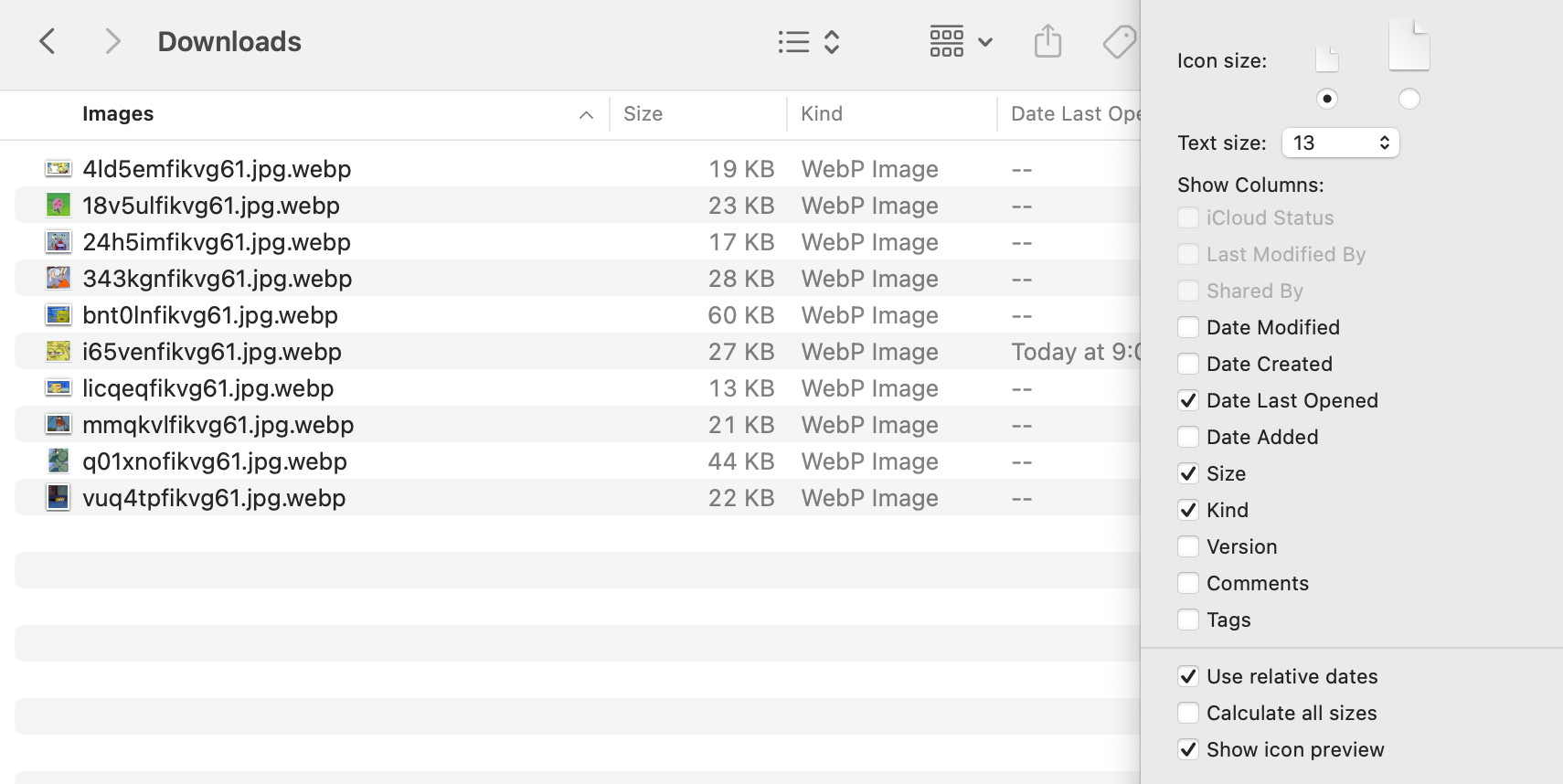
Task: Choose the large icon size radio button
Action: (x=1409, y=99)
